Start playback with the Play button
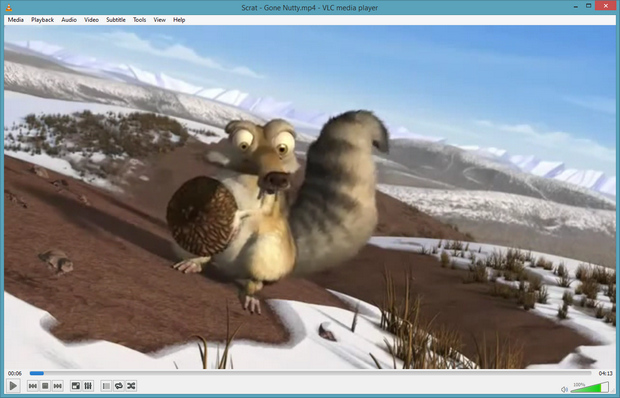Image resolution: width=620 pixels, height=398 pixels. tap(13, 386)
